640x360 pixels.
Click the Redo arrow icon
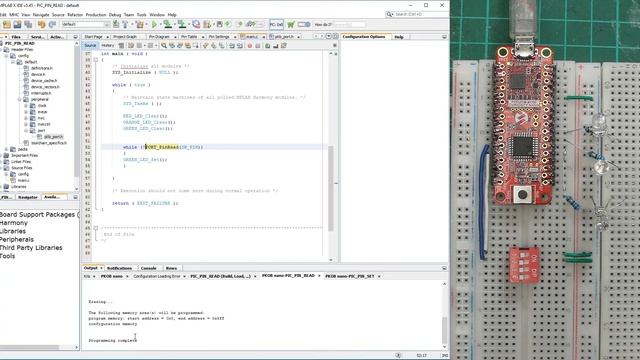pos(52,24)
